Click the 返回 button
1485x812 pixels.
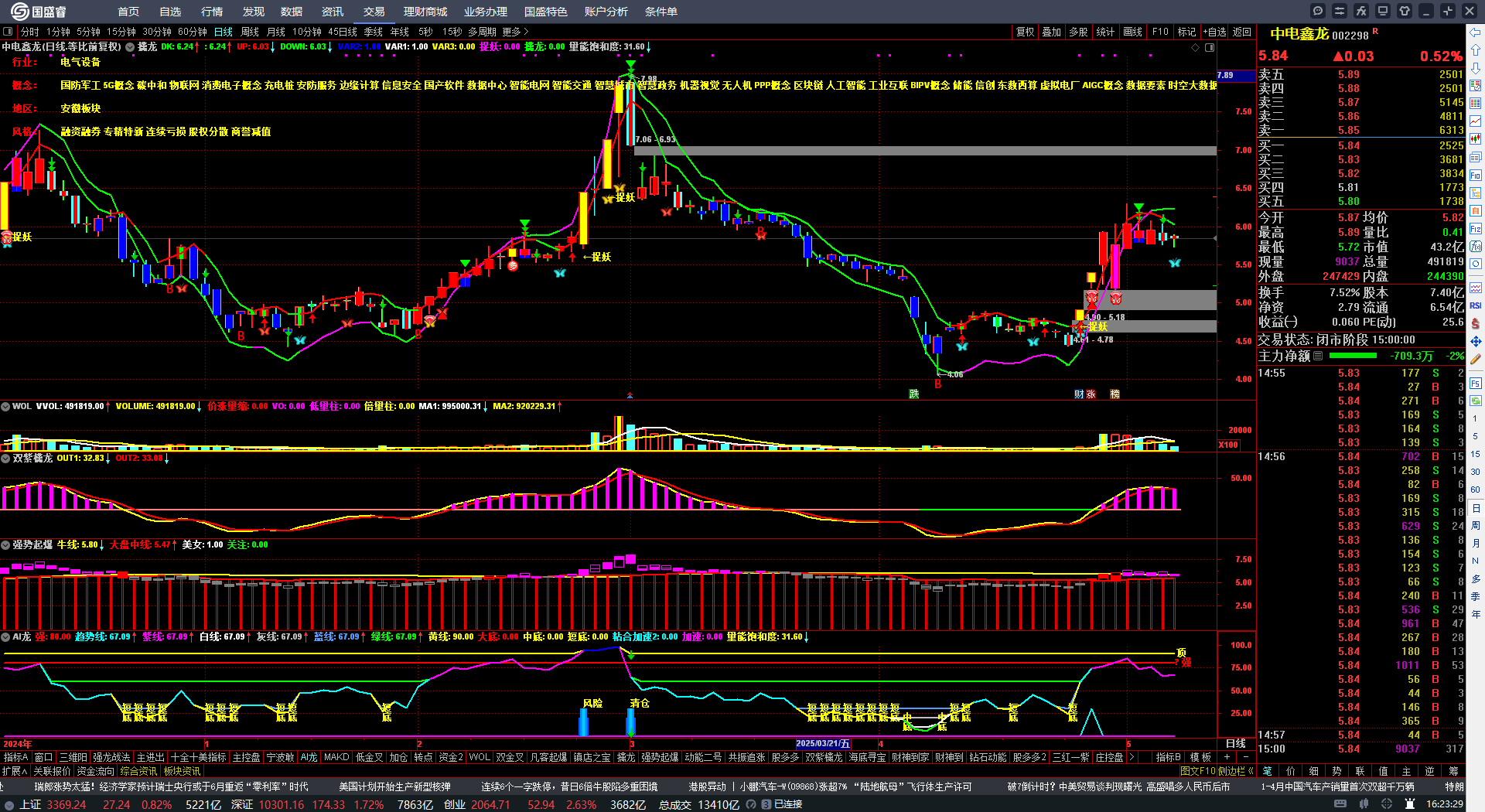pos(1242,32)
